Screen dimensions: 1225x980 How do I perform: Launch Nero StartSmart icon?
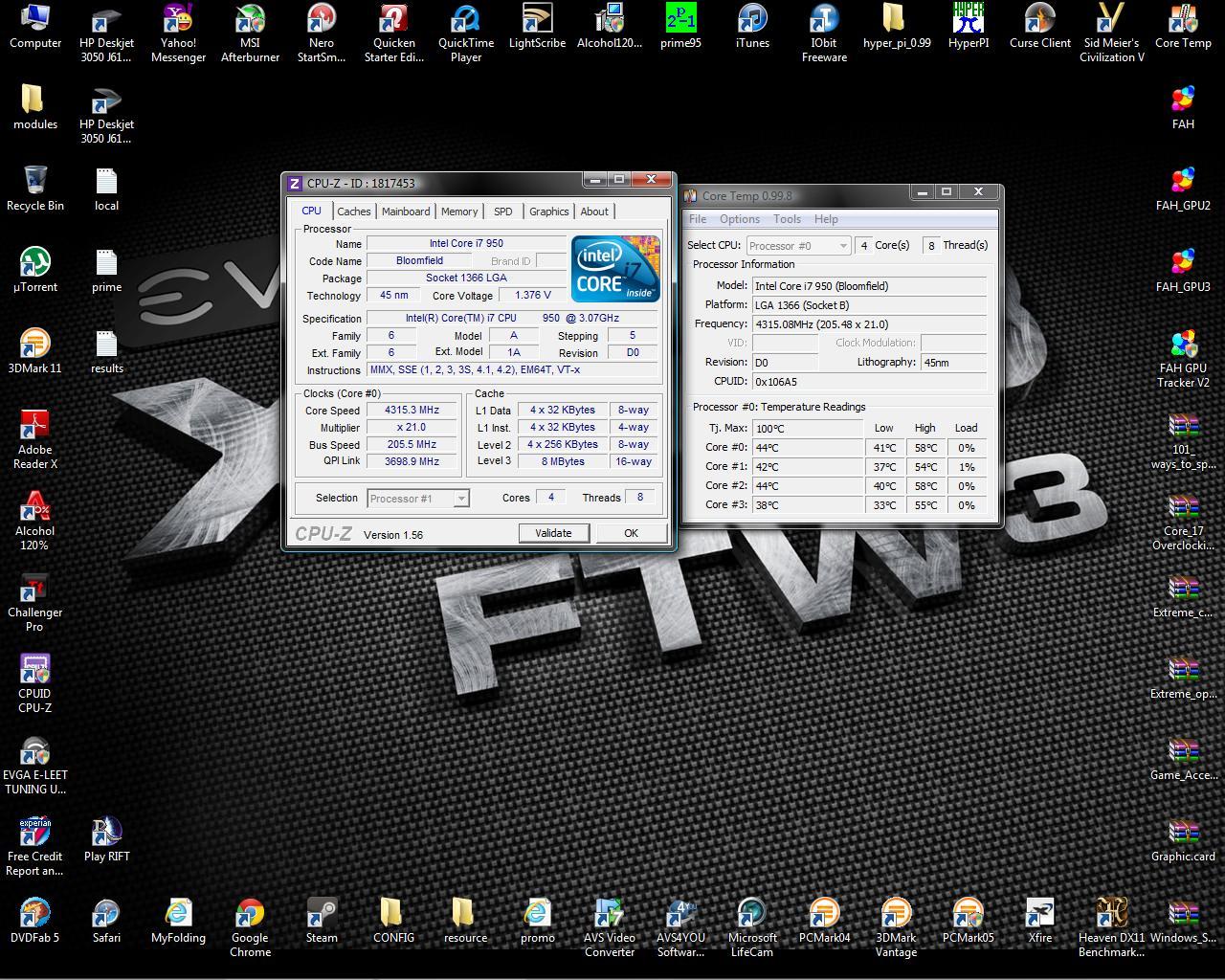tap(322, 33)
